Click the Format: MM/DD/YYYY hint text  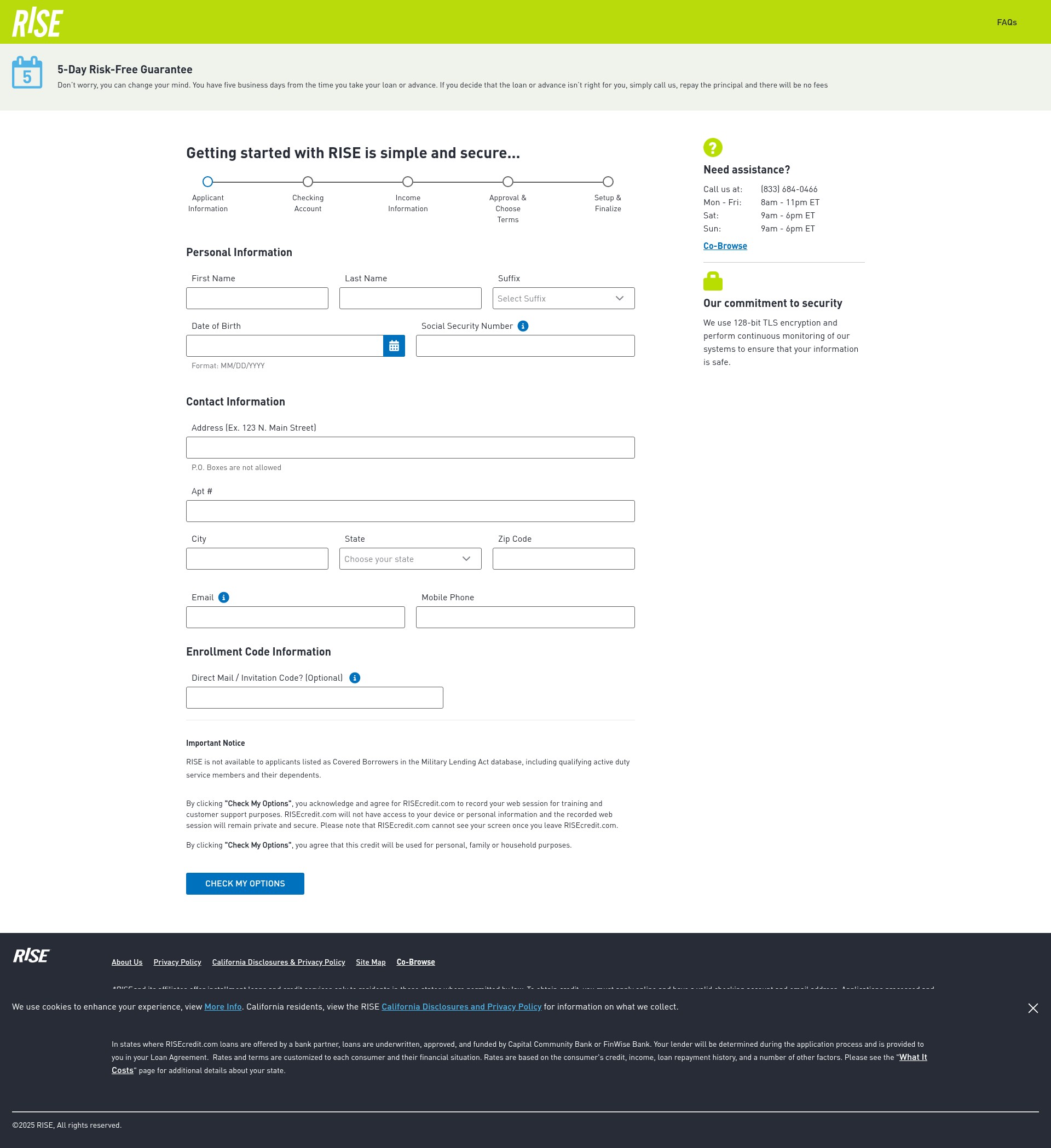click(228, 366)
